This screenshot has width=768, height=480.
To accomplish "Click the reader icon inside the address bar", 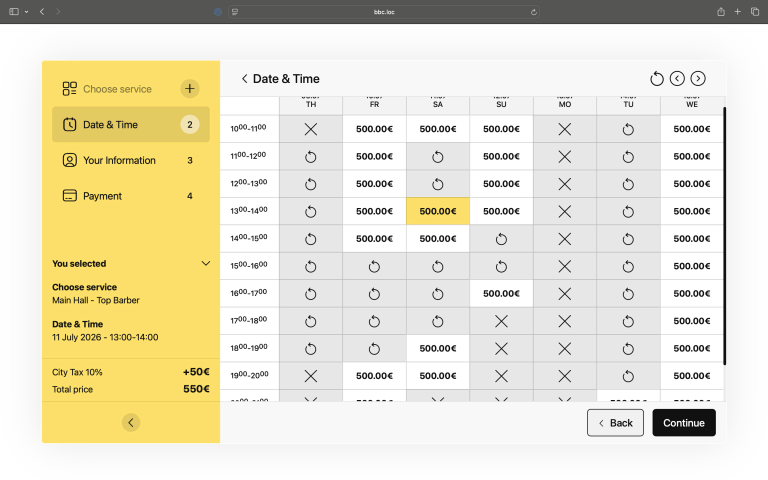I will (x=235, y=12).
